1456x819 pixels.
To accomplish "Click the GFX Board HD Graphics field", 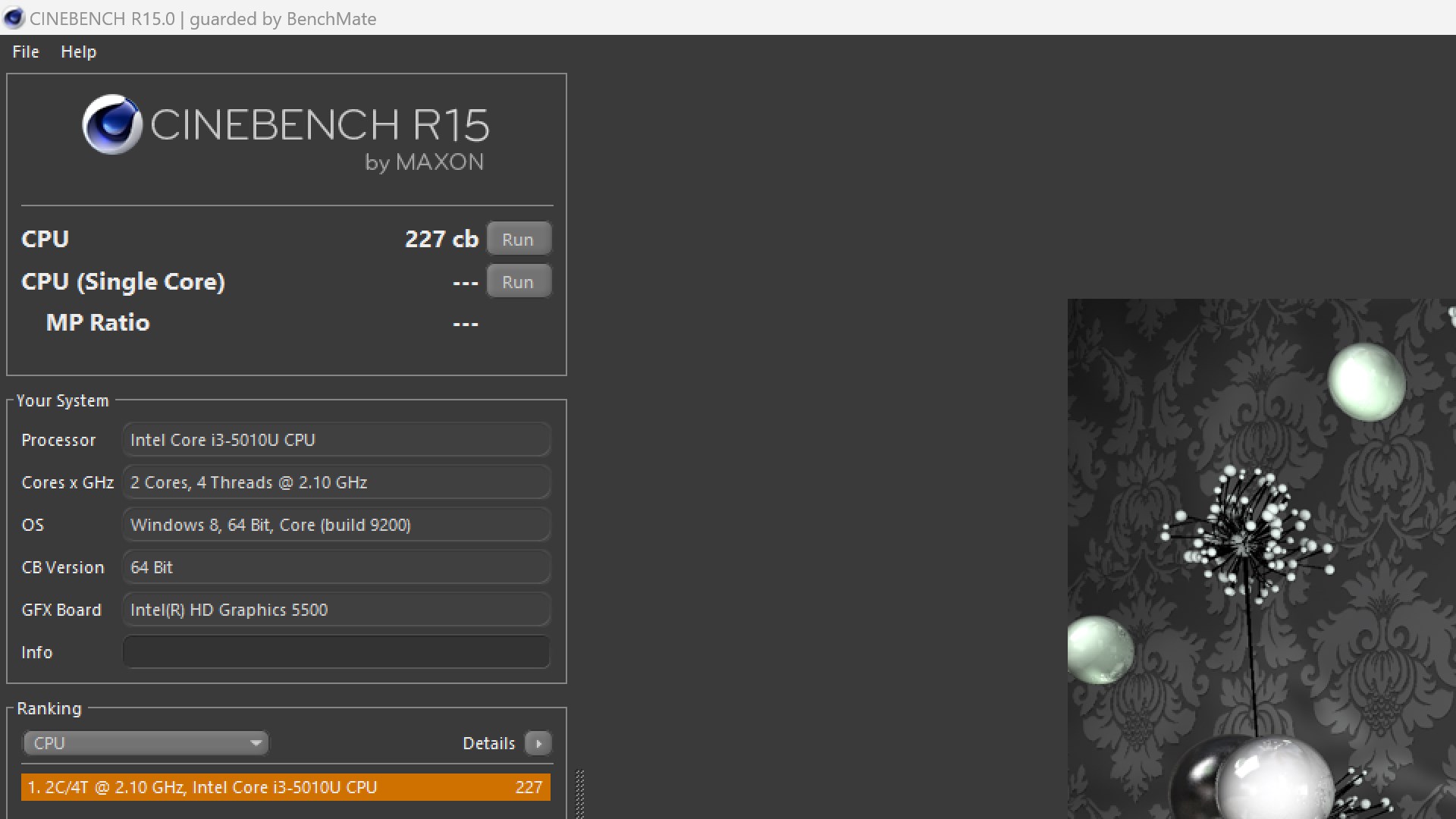I will (336, 610).
